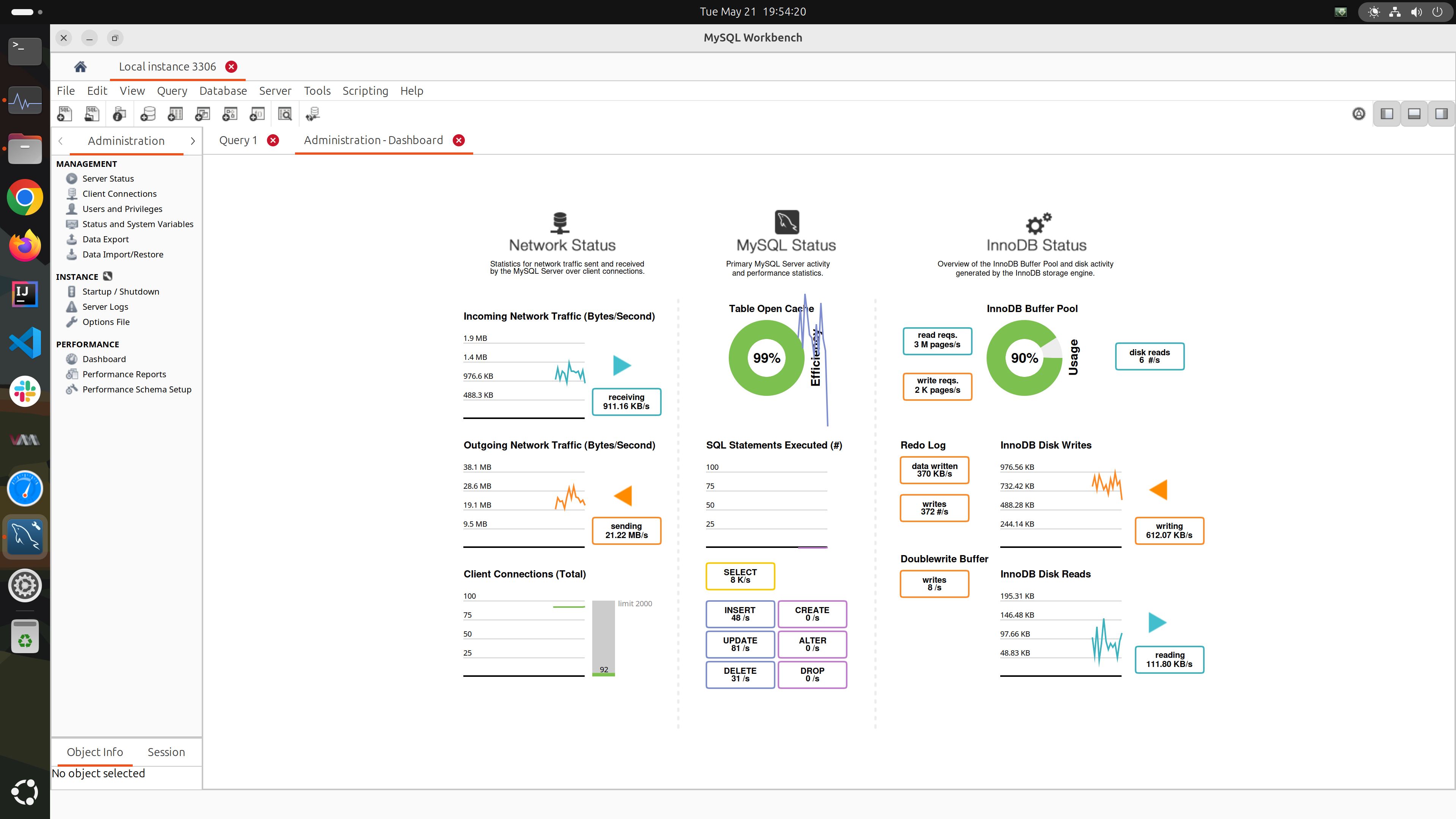Image resolution: width=1456 pixels, height=819 pixels.
Task: Click the reconnect to DBMS icon
Action: tap(312, 114)
